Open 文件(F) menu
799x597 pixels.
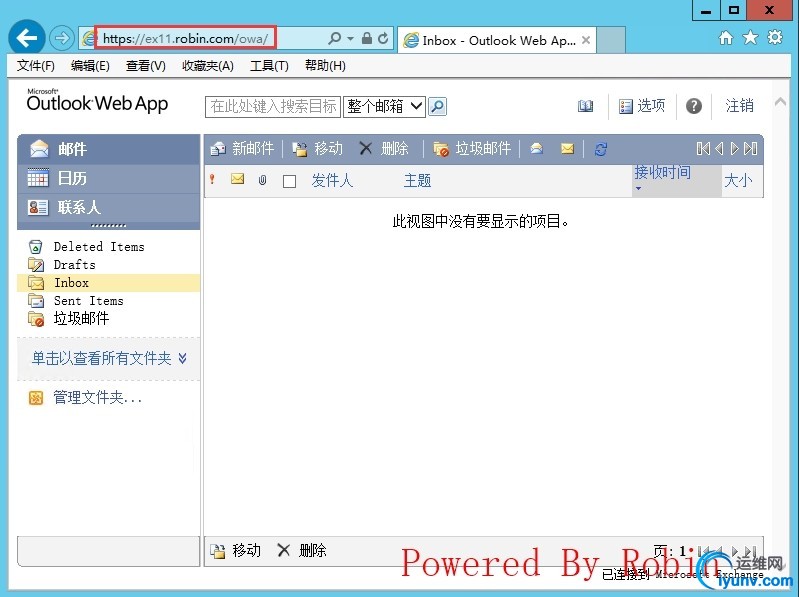36,66
